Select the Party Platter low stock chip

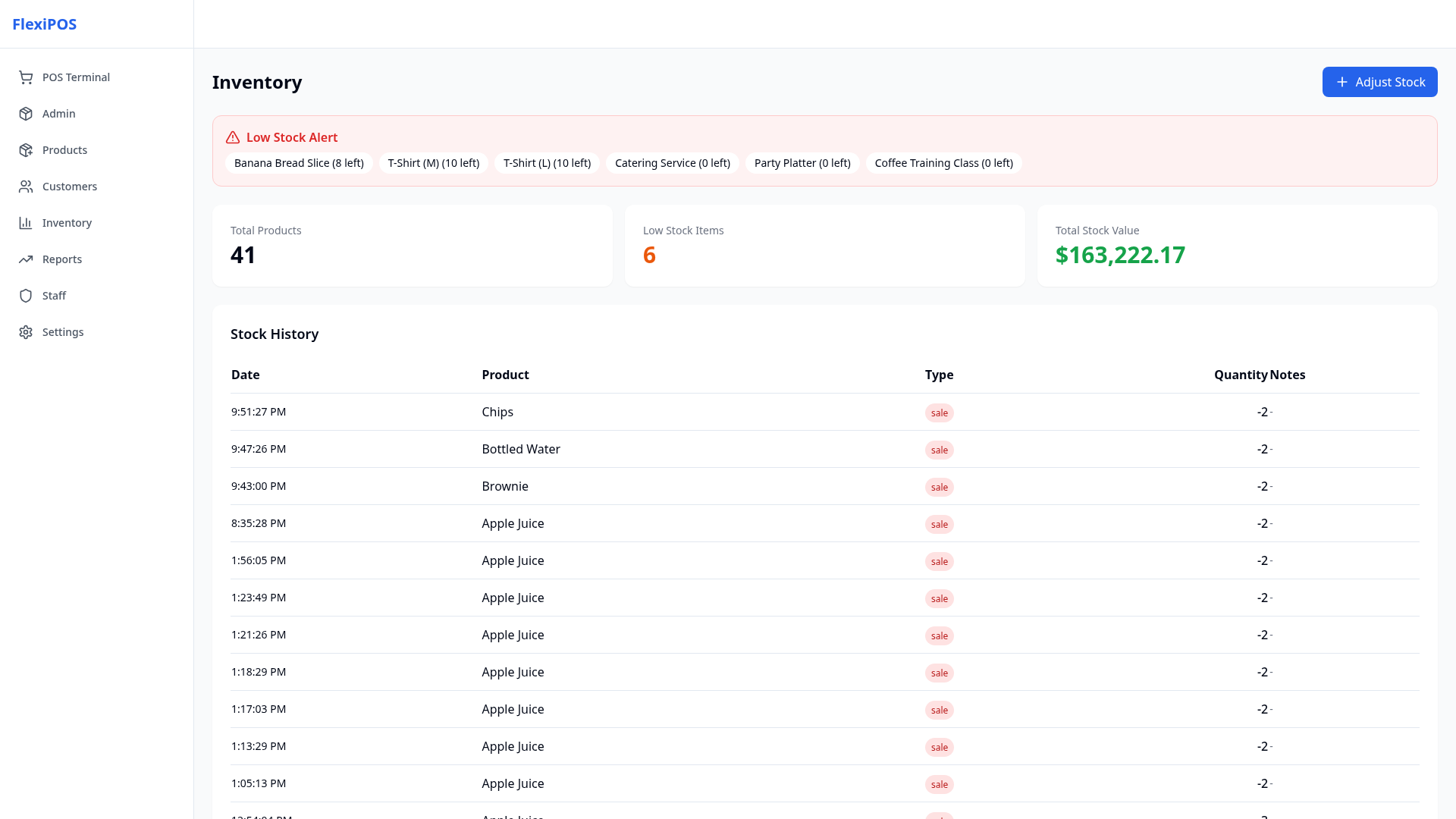pos(802,163)
